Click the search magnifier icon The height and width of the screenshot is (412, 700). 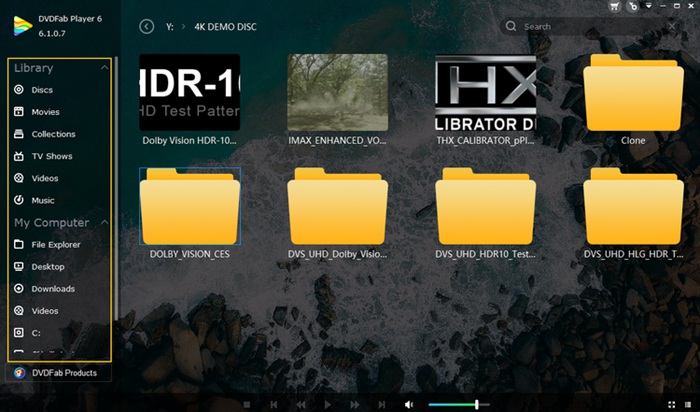tap(511, 26)
